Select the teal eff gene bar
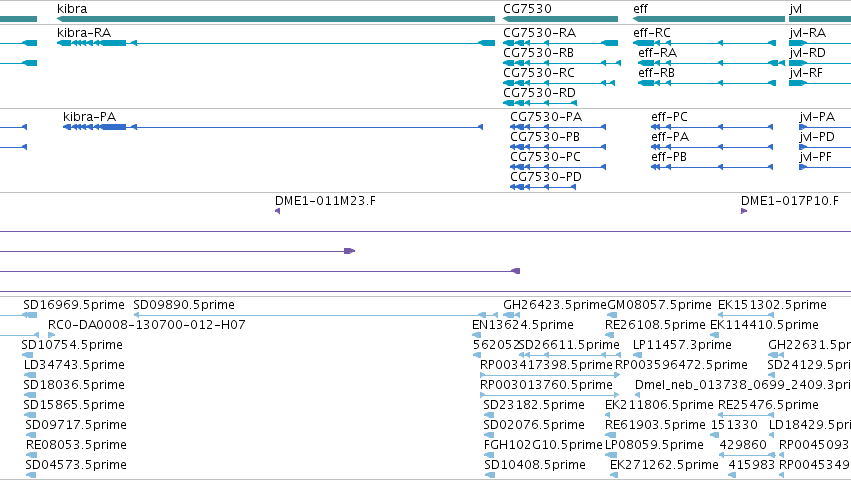This screenshot has width=851, height=480. tap(709, 19)
